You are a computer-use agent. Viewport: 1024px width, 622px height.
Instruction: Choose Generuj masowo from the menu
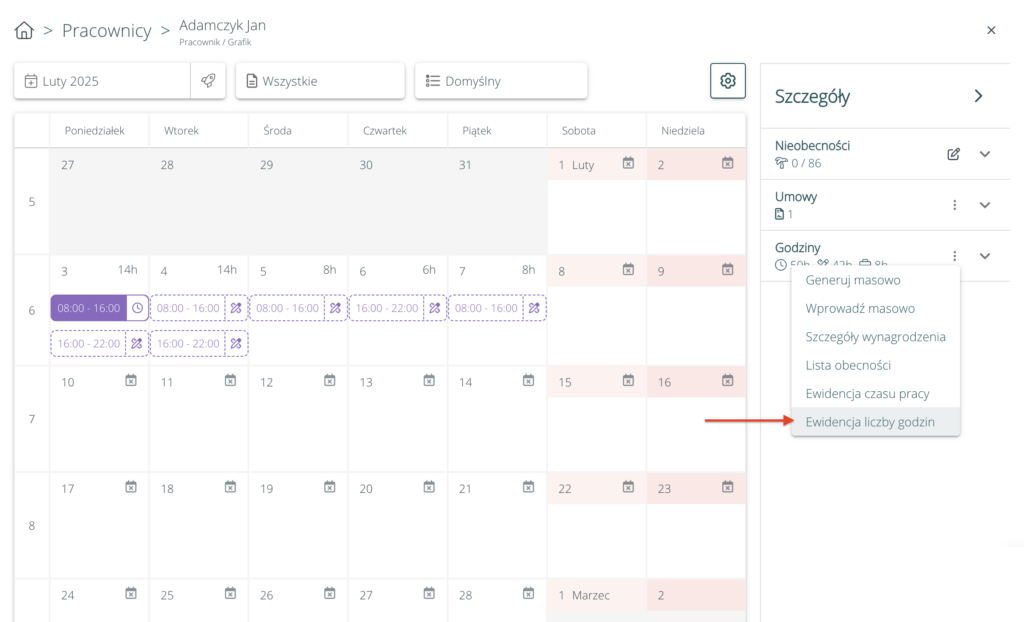pyautogui.click(x=852, y=280)
